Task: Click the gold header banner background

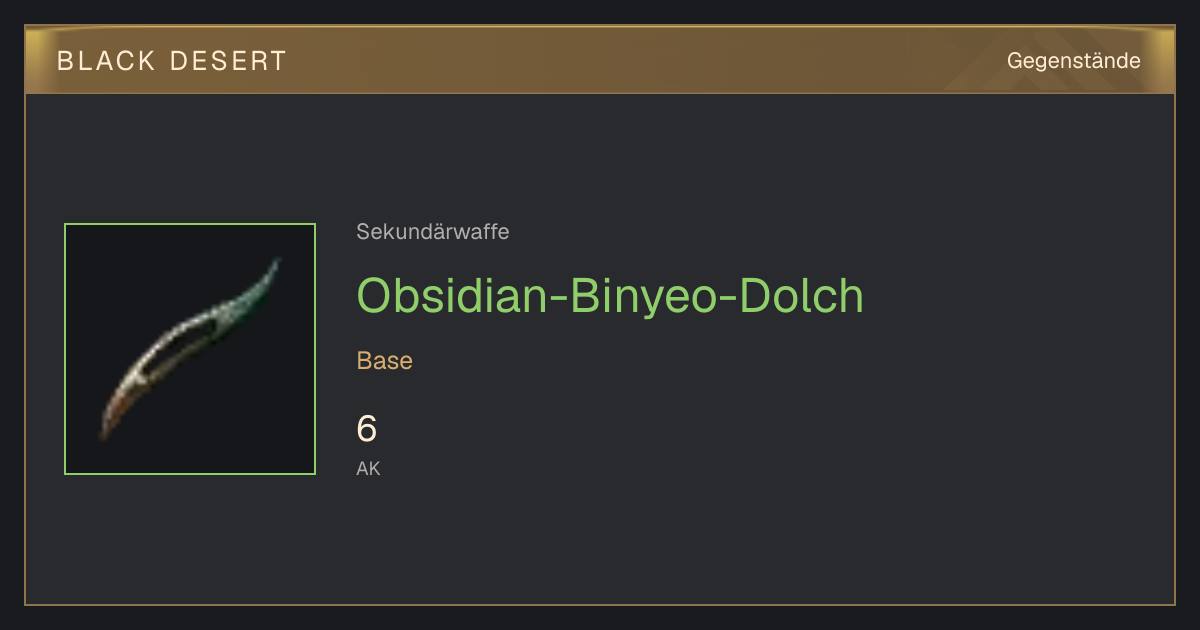Action: 600,60
